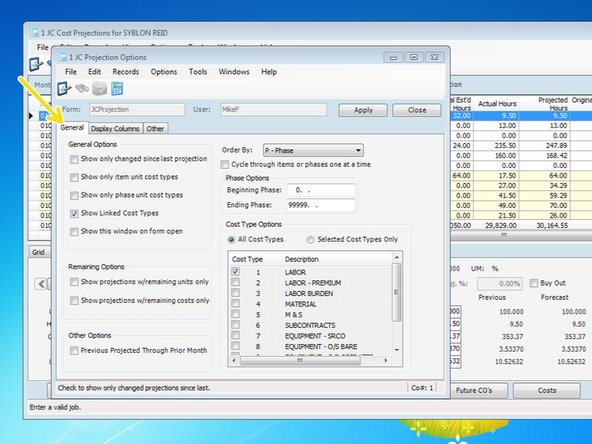Click the left arrow navigation button below Grid tab

[x=41, y=284]
